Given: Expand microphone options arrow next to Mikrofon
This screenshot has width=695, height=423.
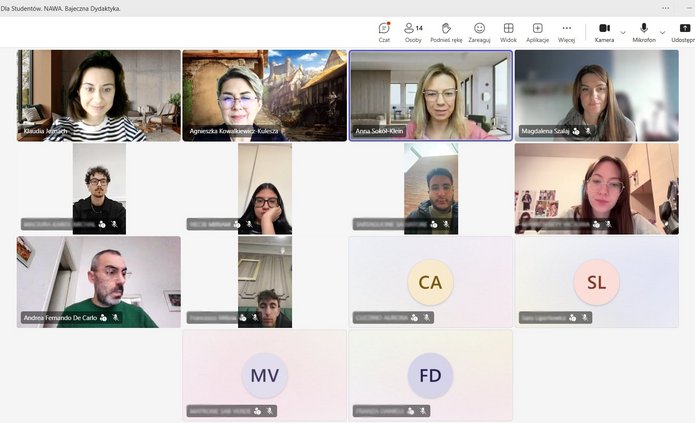Looking at the screenshot, I should 662,32.
